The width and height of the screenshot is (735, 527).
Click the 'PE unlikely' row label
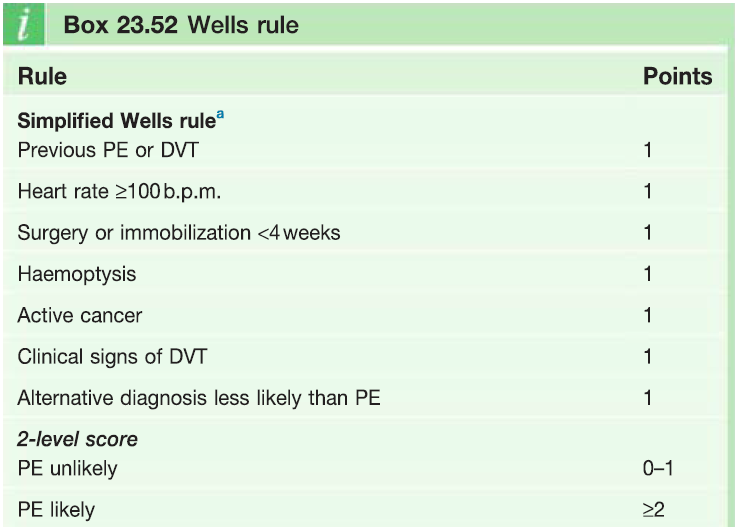click(x=68, y=468)
